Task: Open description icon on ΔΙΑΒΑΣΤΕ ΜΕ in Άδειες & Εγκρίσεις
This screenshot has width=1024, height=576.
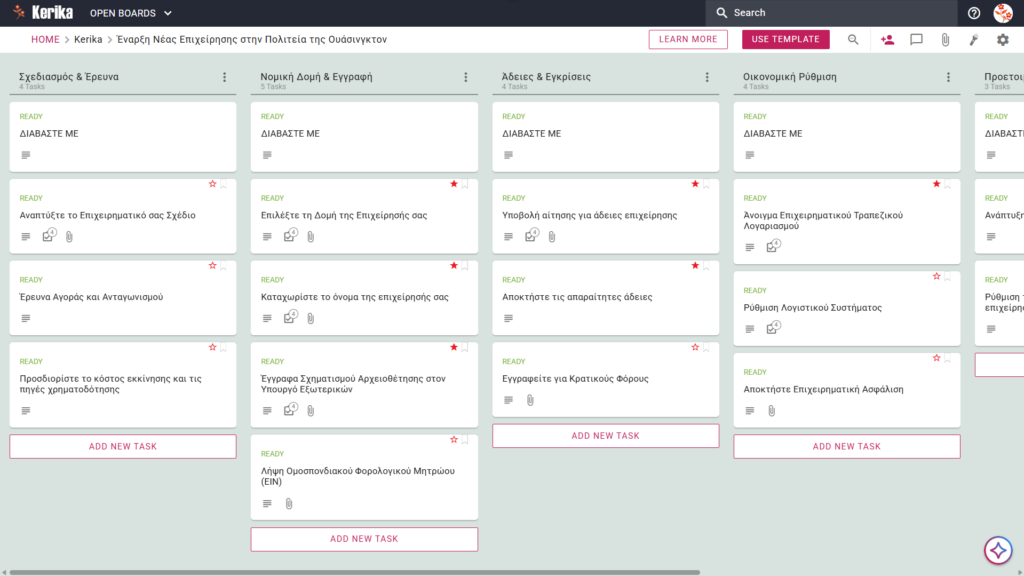Action: point(508,155)
